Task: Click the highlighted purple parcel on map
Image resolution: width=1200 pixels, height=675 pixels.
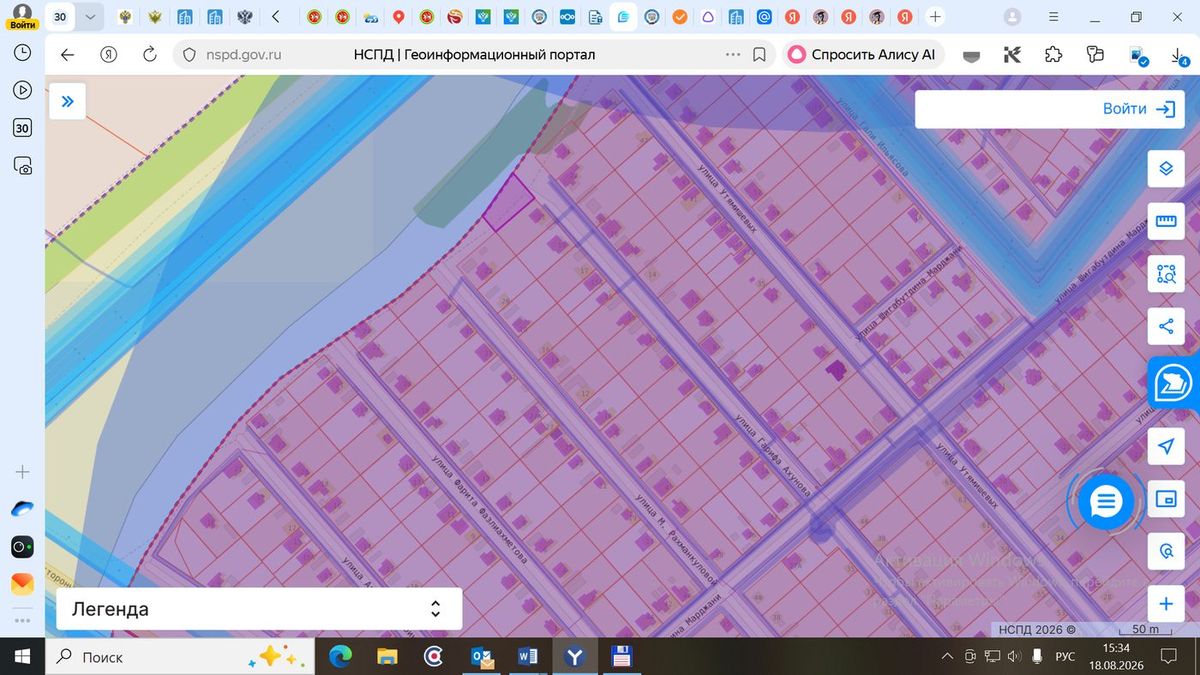Action: pyautogui.click(x=508, y=202)
